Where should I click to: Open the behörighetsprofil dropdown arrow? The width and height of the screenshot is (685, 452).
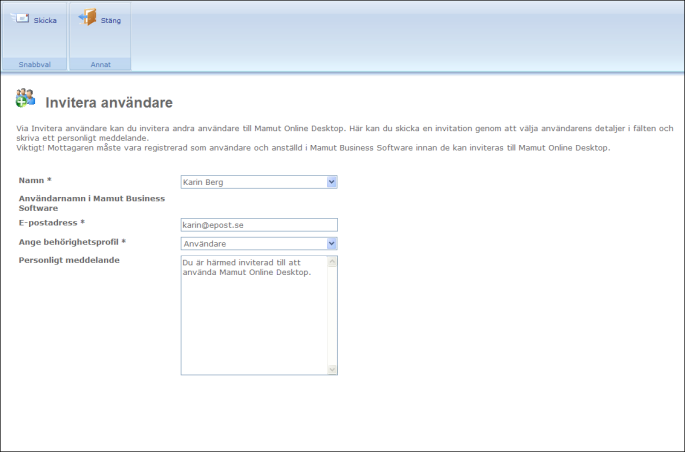(332, 244)
